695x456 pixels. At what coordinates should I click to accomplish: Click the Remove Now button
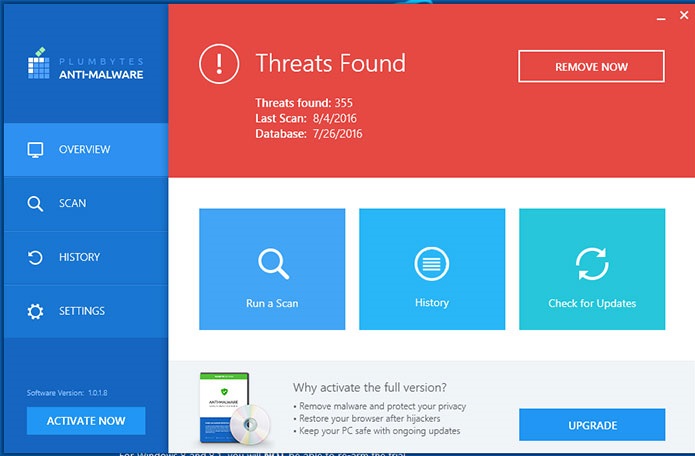coord(591,66)
